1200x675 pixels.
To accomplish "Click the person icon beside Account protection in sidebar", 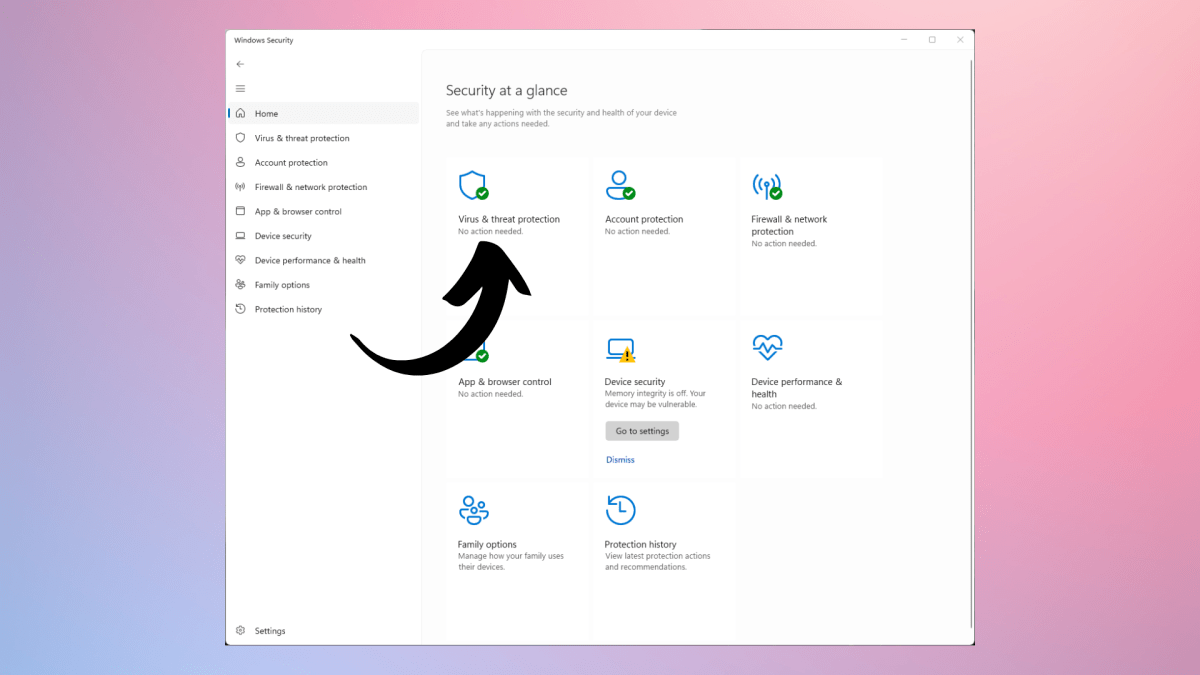I will coord(240,162).
